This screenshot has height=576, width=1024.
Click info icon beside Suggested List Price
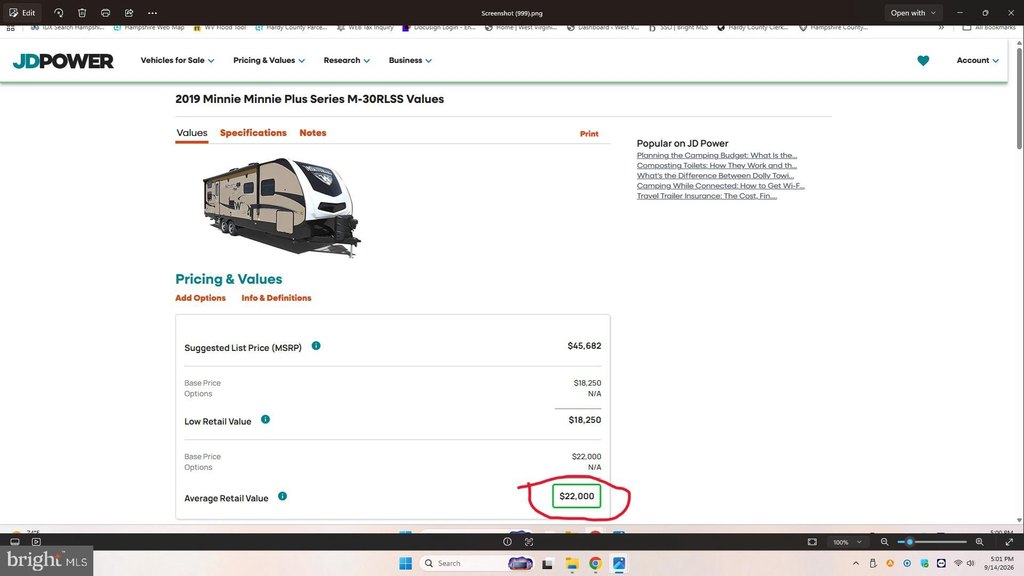(316, 345)
